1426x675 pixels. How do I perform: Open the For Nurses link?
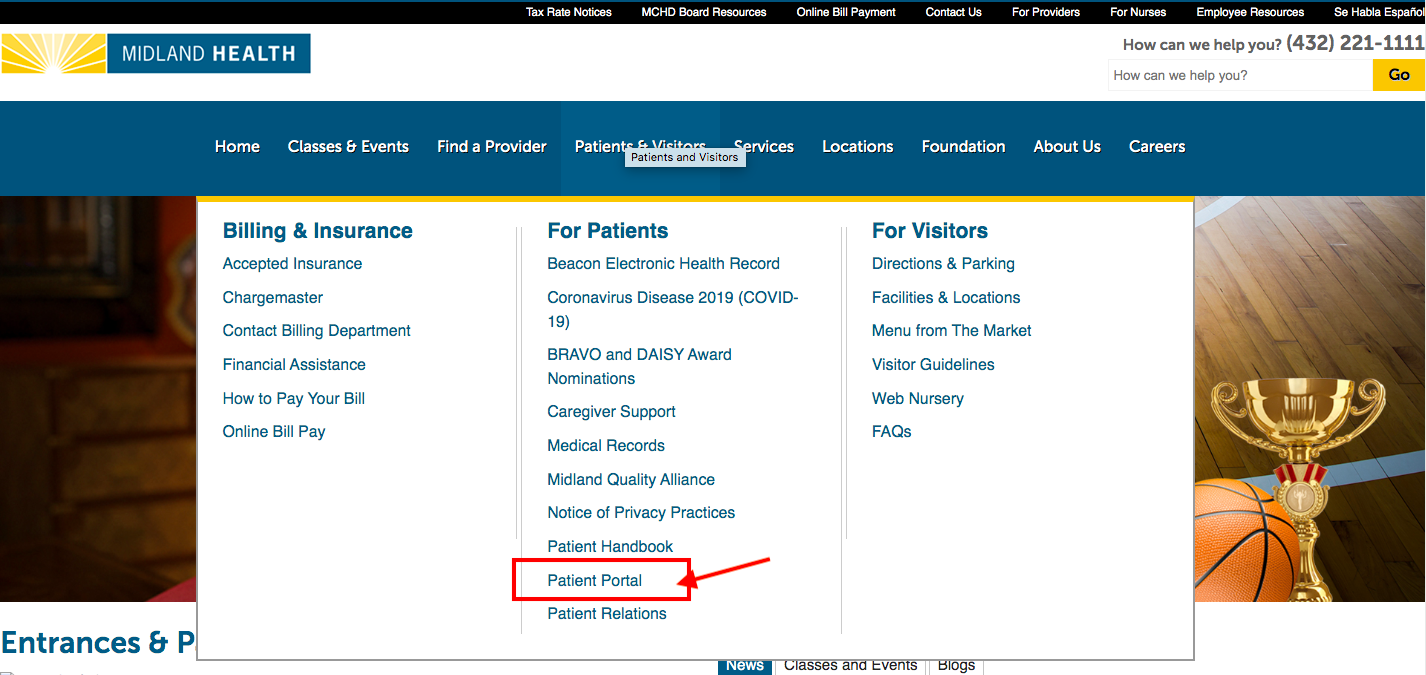[x=1138, y=12]
